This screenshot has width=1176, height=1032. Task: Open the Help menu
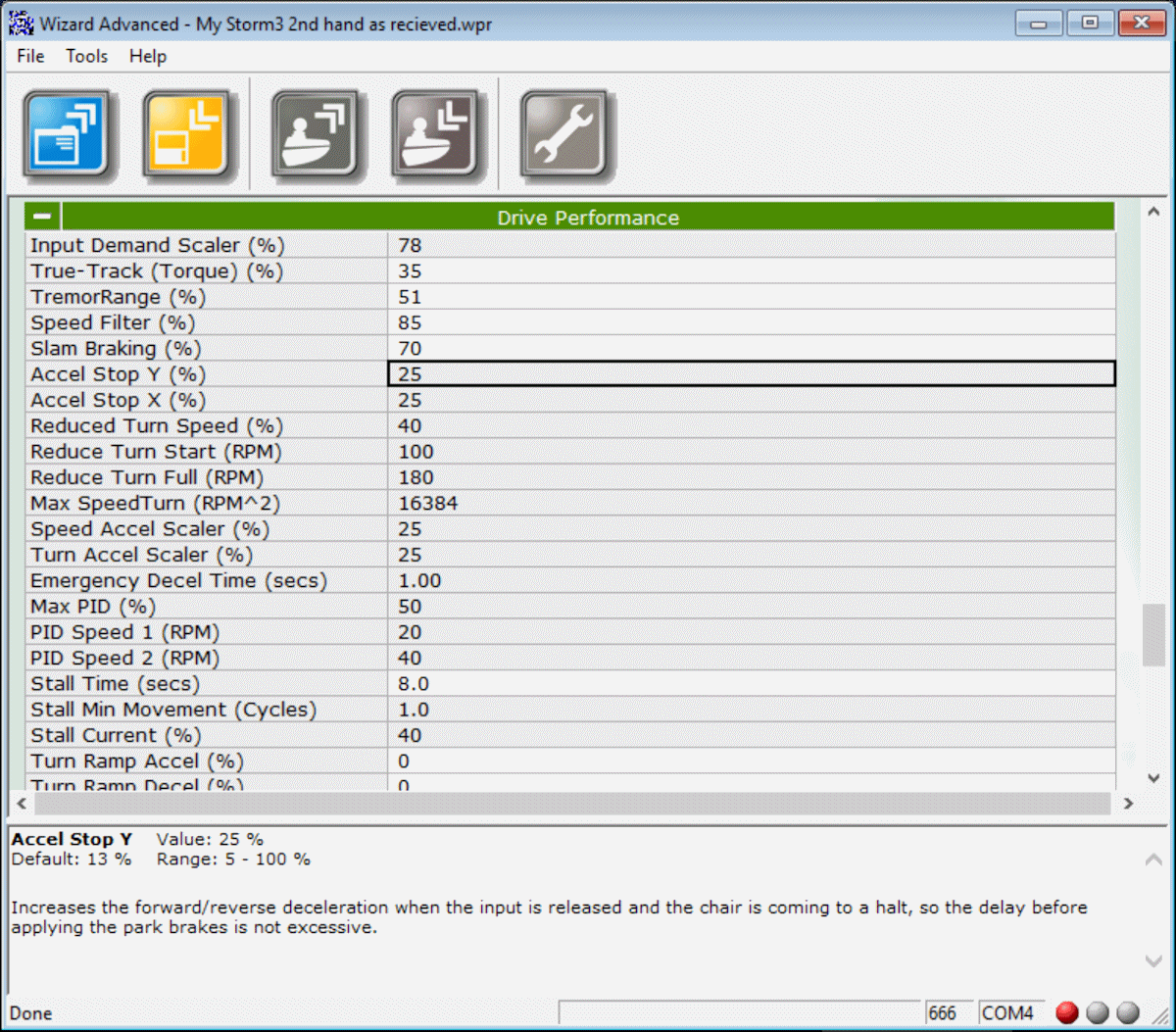click(147, 56)
